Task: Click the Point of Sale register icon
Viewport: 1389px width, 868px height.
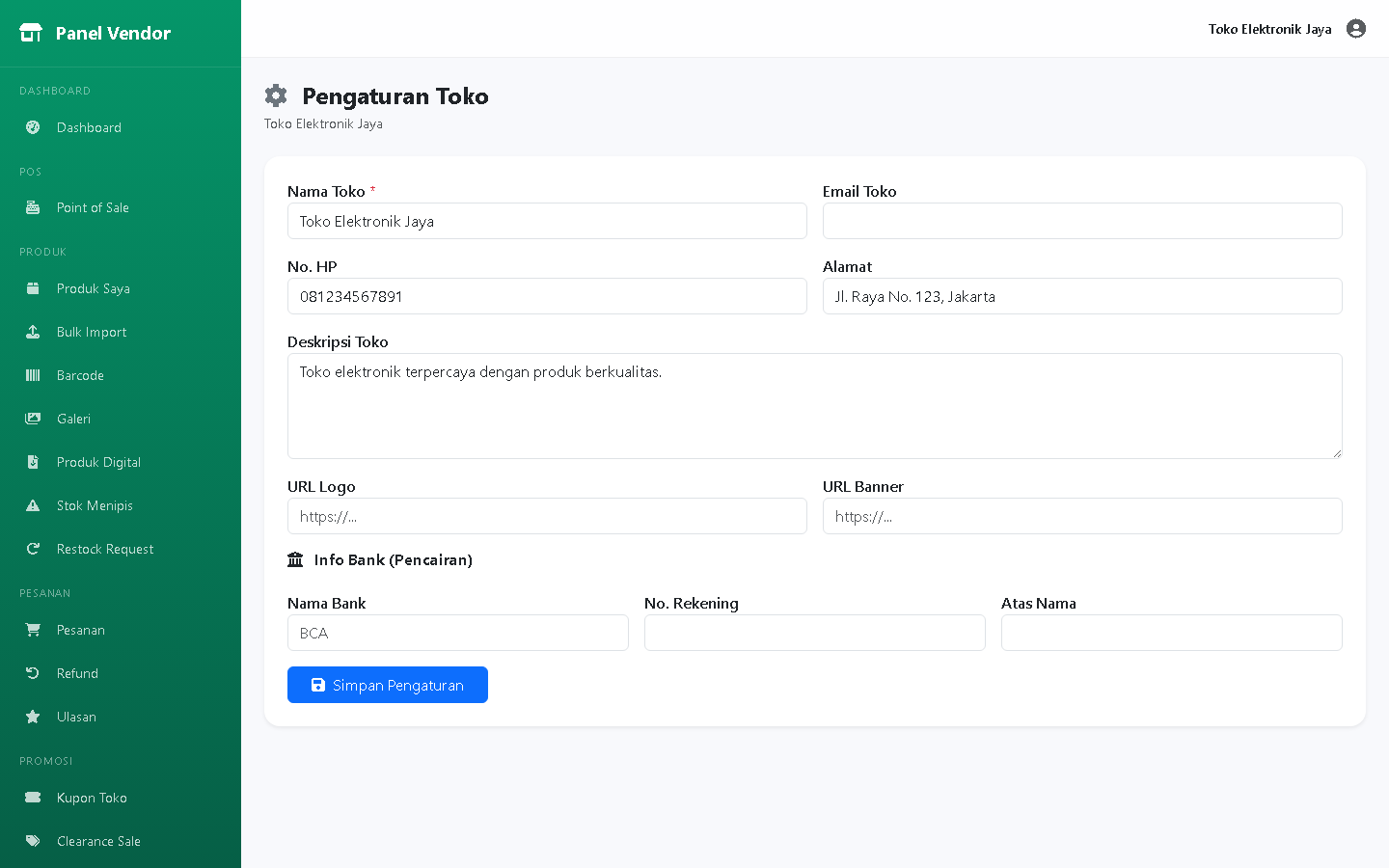Action: (33, 207)
